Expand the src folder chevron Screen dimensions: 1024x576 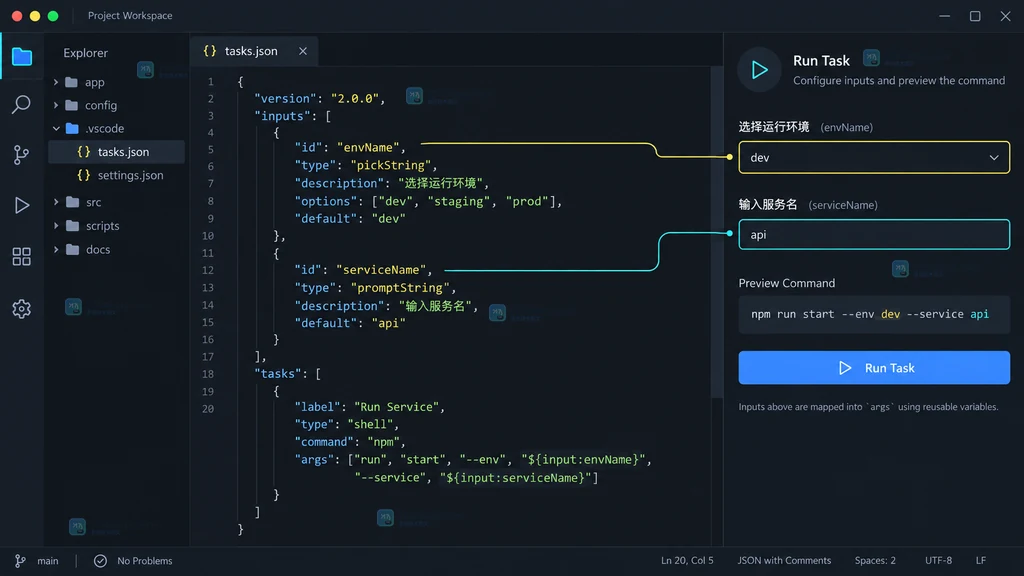(56, 202)
